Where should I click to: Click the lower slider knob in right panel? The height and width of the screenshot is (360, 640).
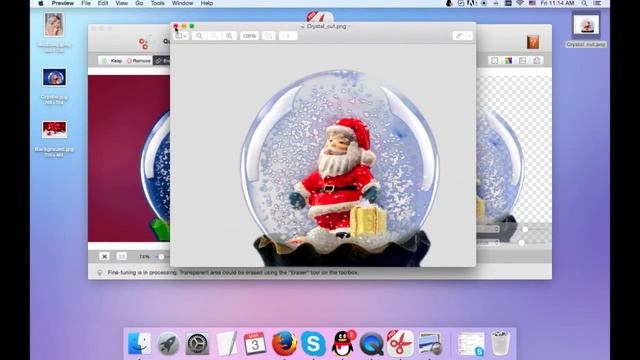tap(521, 243)
